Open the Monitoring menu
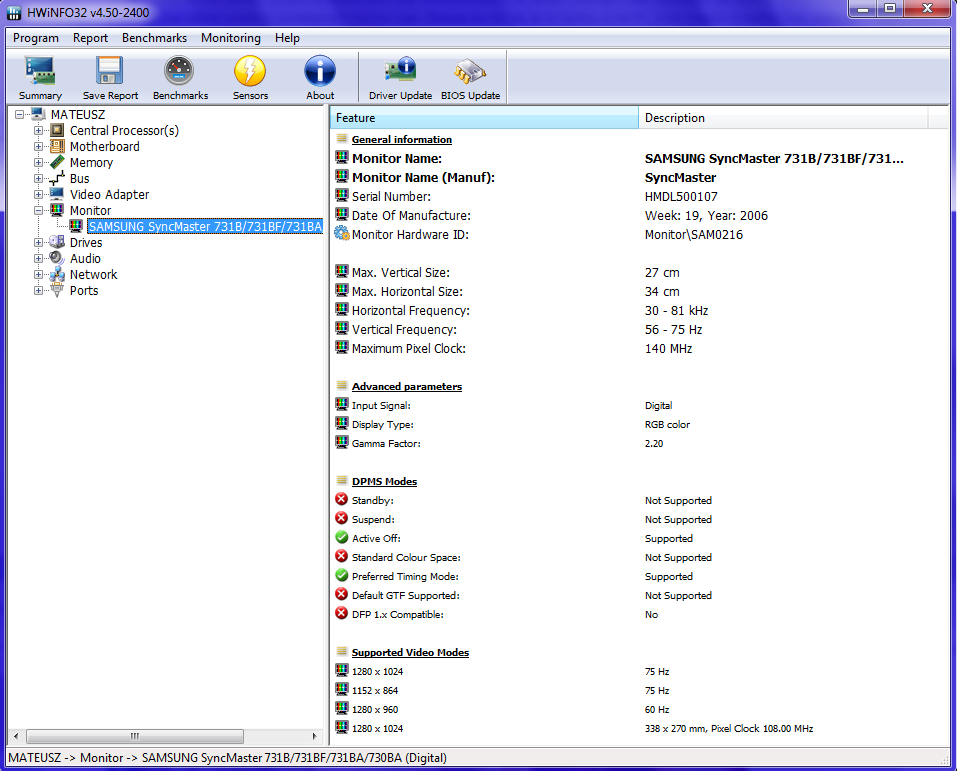The height and width of the screenshot is (771, 957). pyautogui.click(x=231, y=38)
